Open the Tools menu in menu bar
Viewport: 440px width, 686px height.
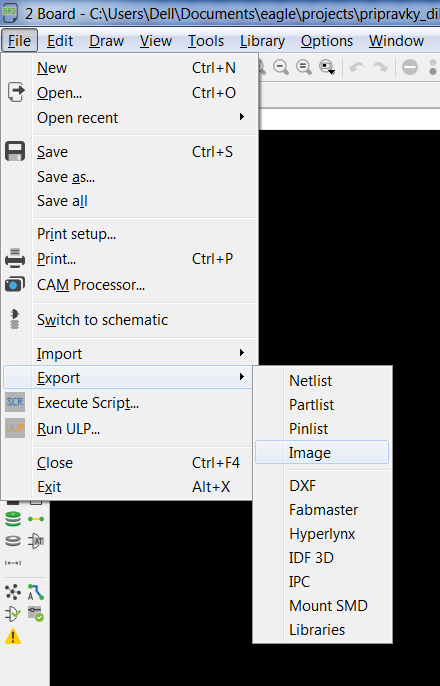pyautogui.click(x=206, y=41)
